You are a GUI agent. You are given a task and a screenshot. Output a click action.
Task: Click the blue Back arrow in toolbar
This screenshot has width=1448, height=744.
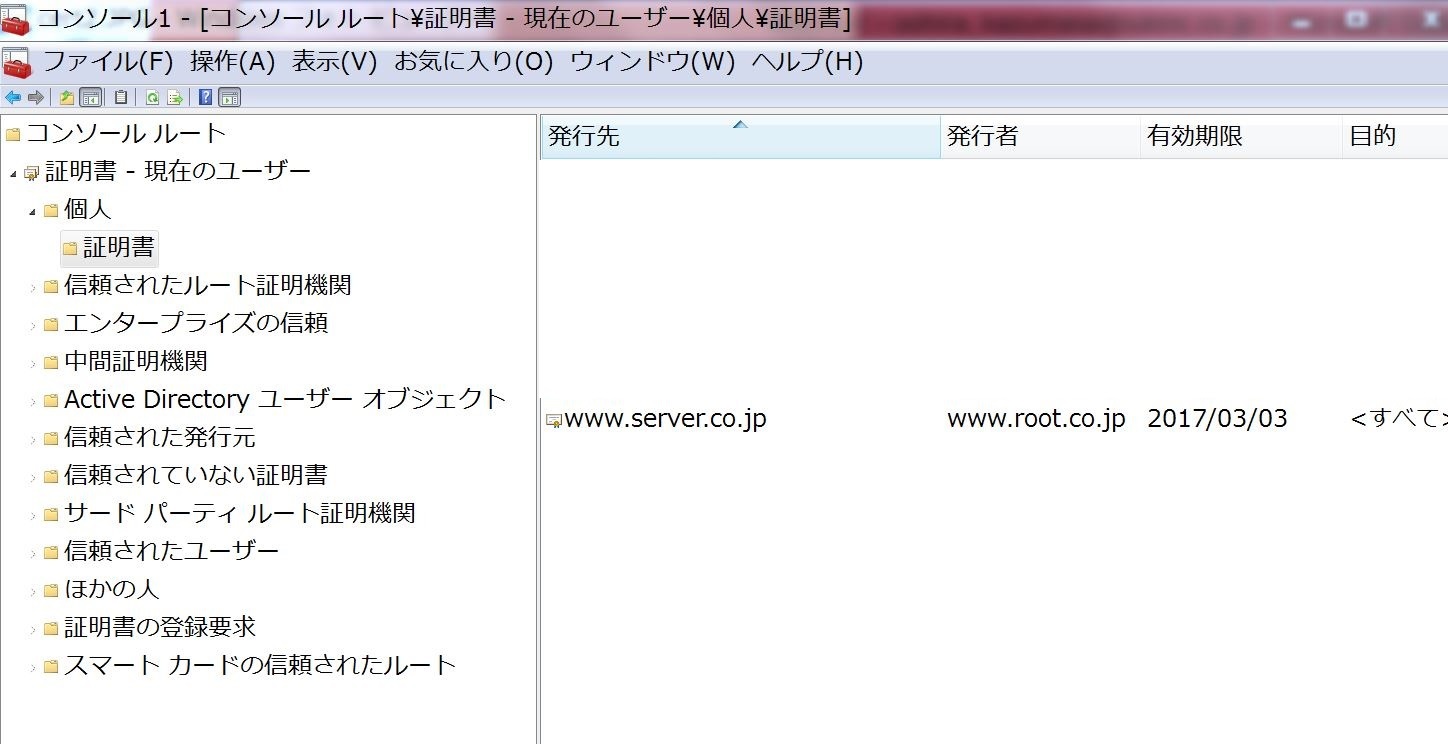[x=13, y=97]
